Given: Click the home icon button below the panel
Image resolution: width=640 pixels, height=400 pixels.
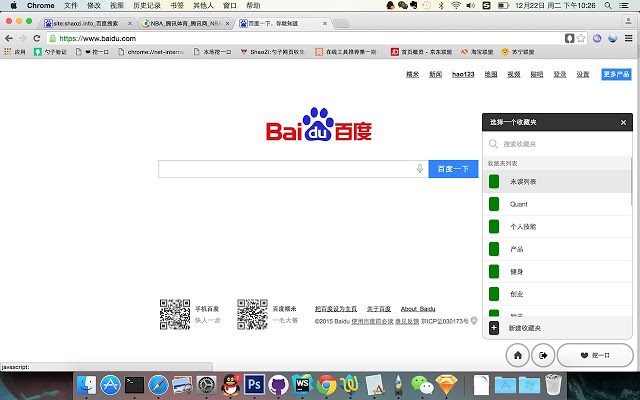Looking at the screenshot, I should coord(518,355).
